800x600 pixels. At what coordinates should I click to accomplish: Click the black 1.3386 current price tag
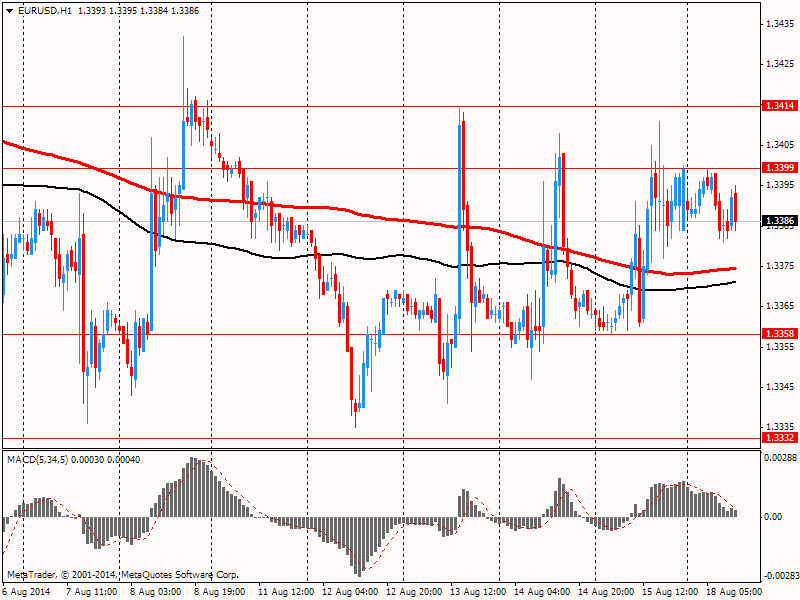pyautogui.click(x=778, y=221)
